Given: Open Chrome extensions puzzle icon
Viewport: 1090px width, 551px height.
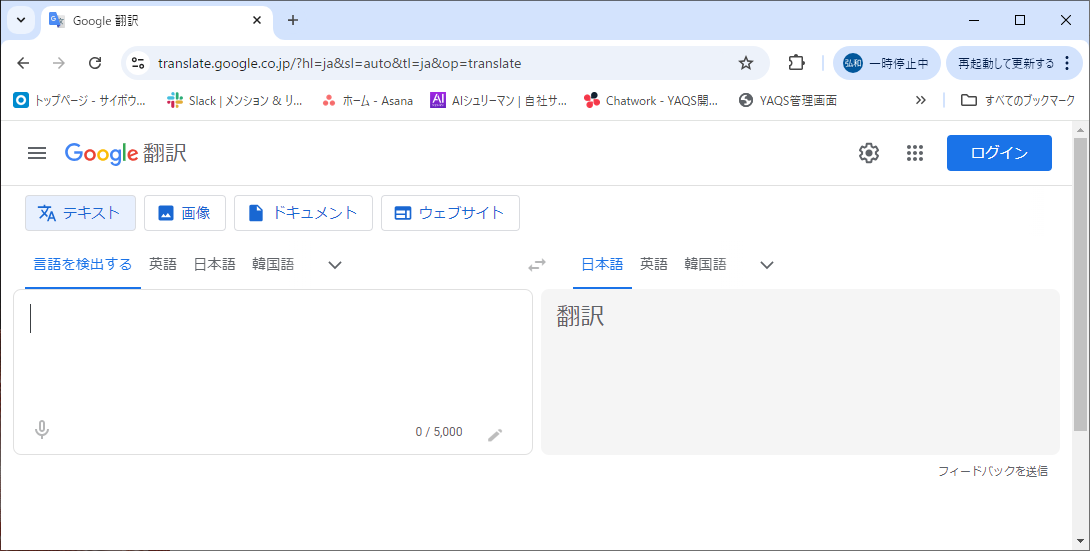Looking at the screenshot, I should click(x=797, y=63).
